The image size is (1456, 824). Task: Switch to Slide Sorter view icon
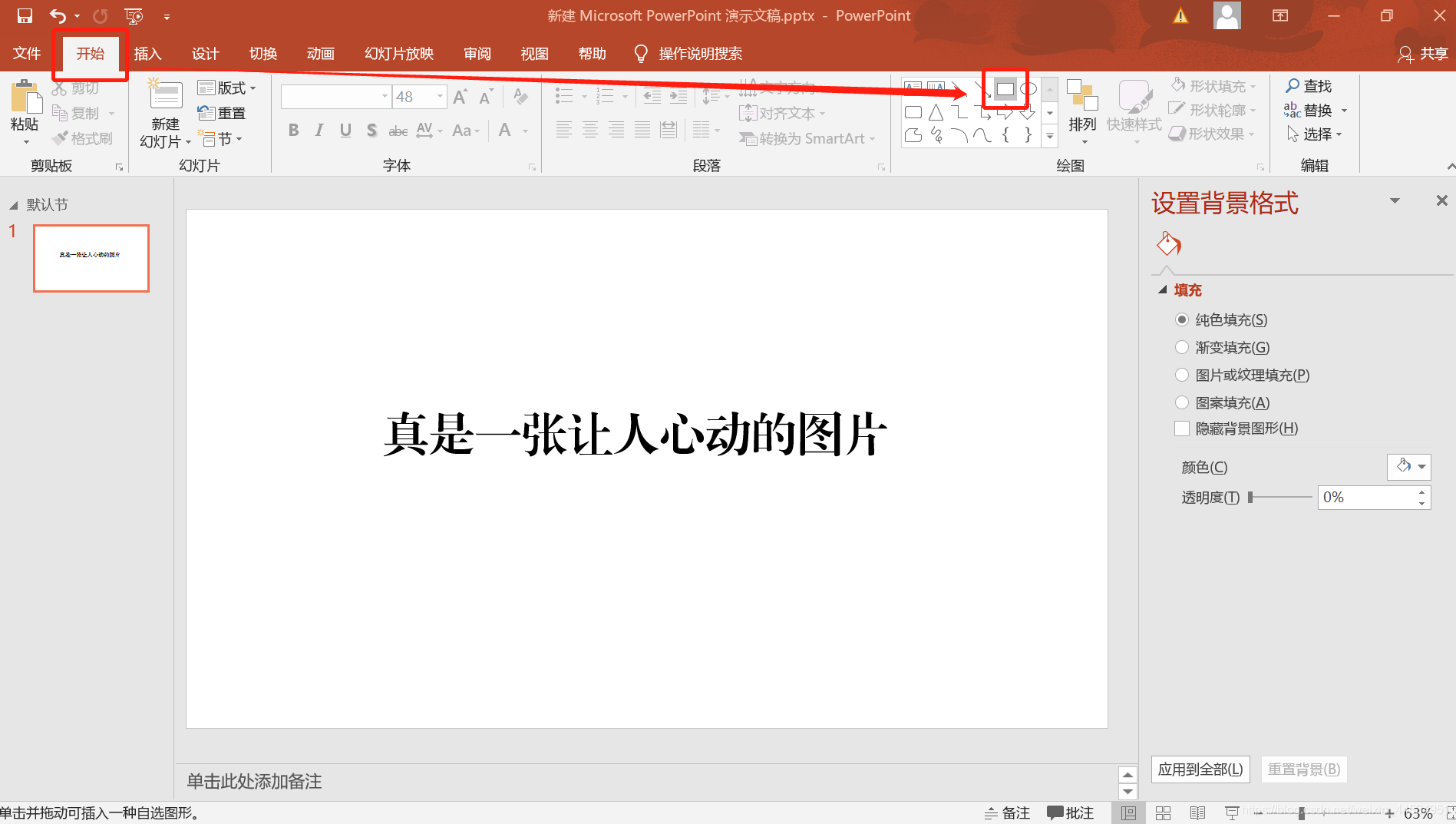coord(1163,812)
